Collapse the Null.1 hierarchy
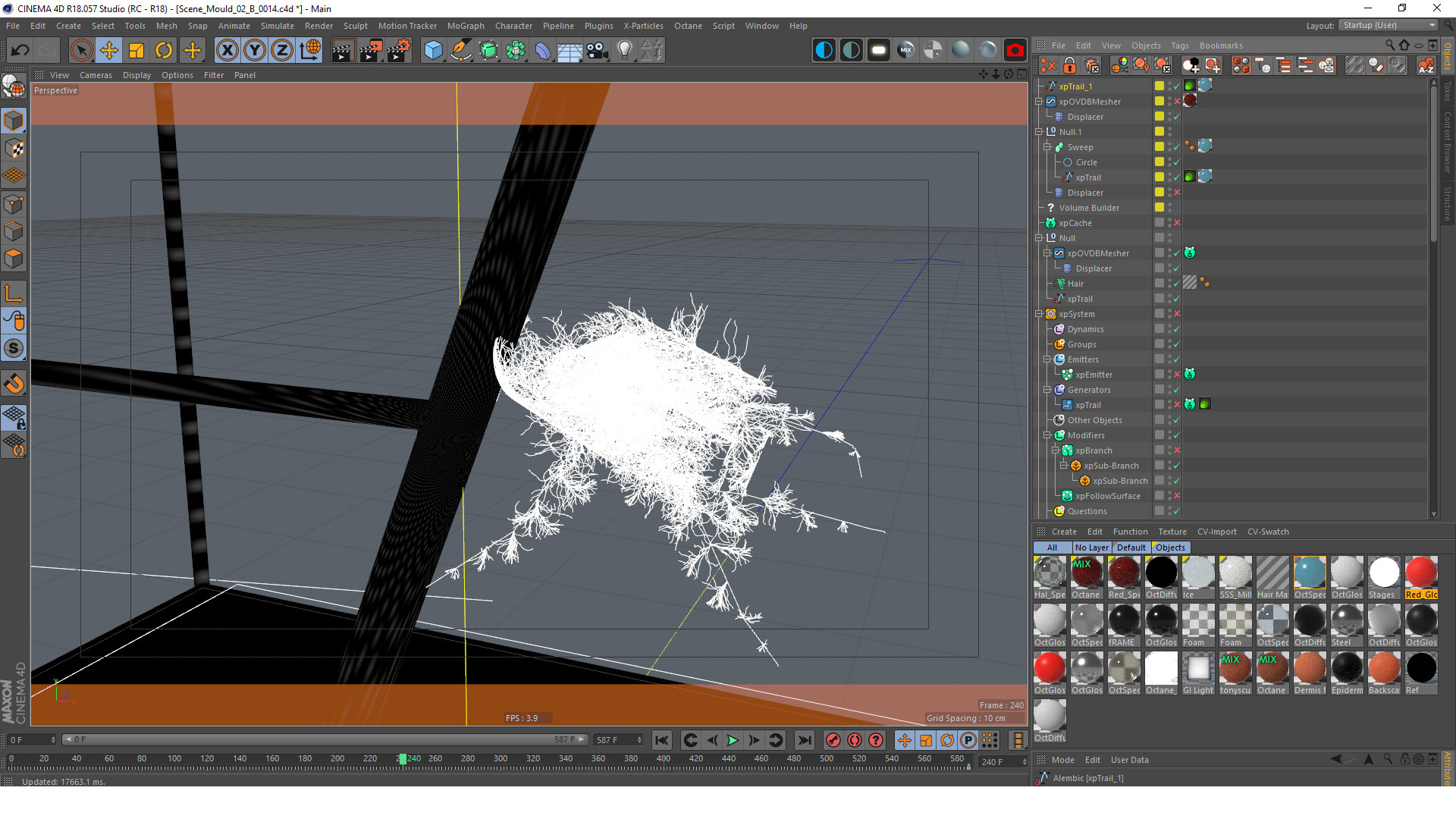The height and width of the screenshot is (819, 1456). point(1039,132)
